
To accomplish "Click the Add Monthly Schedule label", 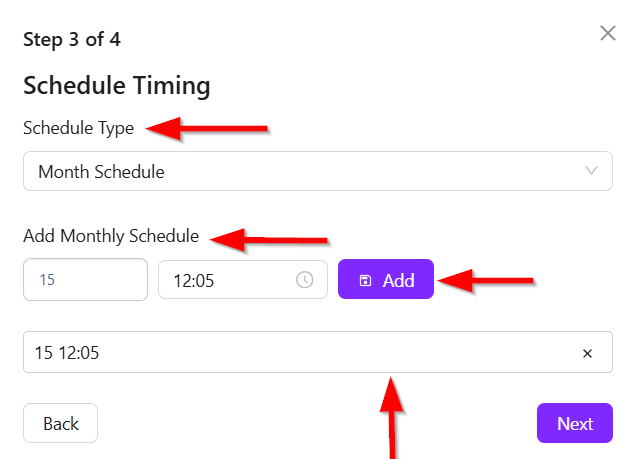I will [x=111, y=236].
